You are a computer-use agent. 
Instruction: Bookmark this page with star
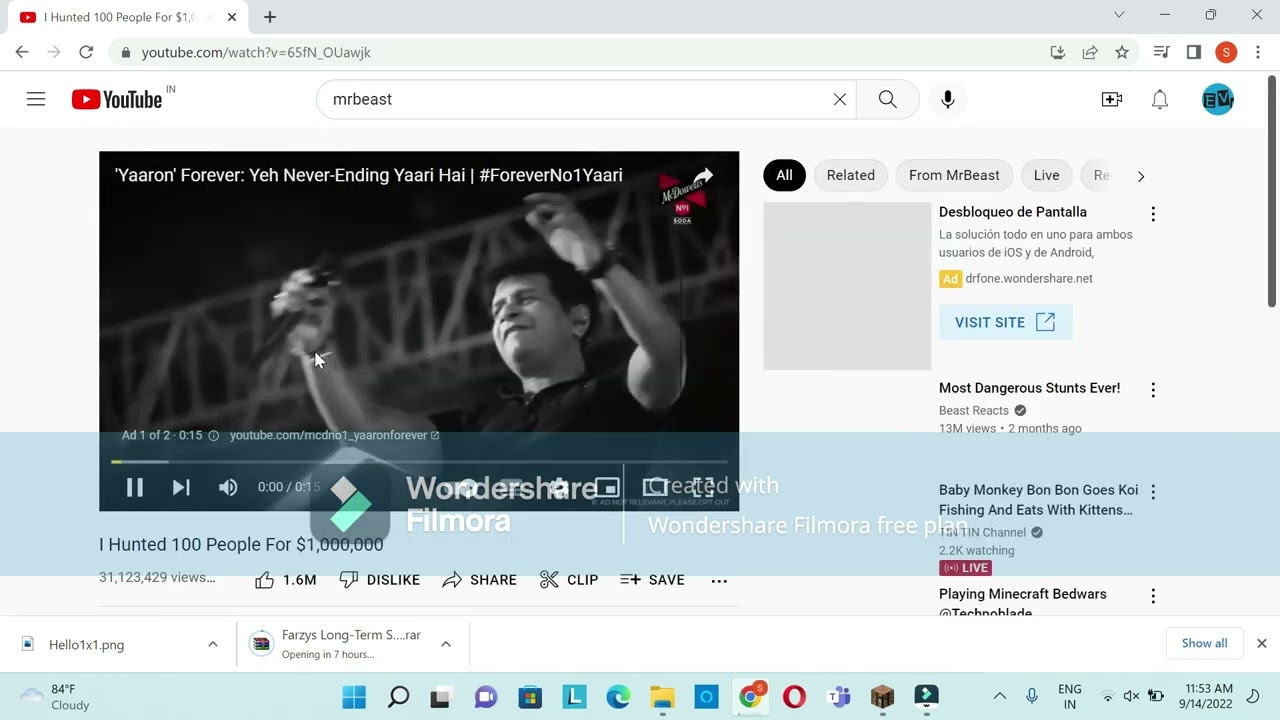[x=1122, y=52]
